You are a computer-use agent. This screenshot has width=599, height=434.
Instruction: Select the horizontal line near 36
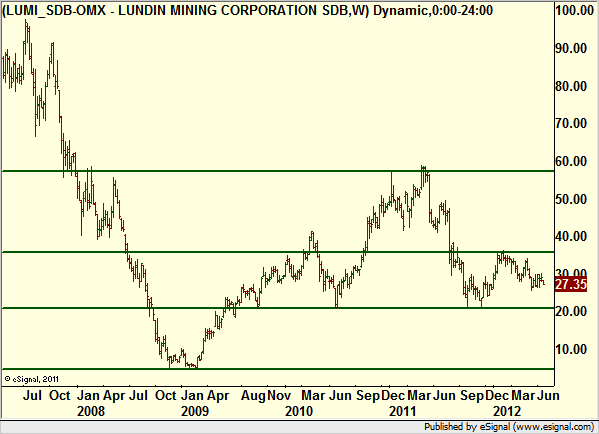coord(278,252)
